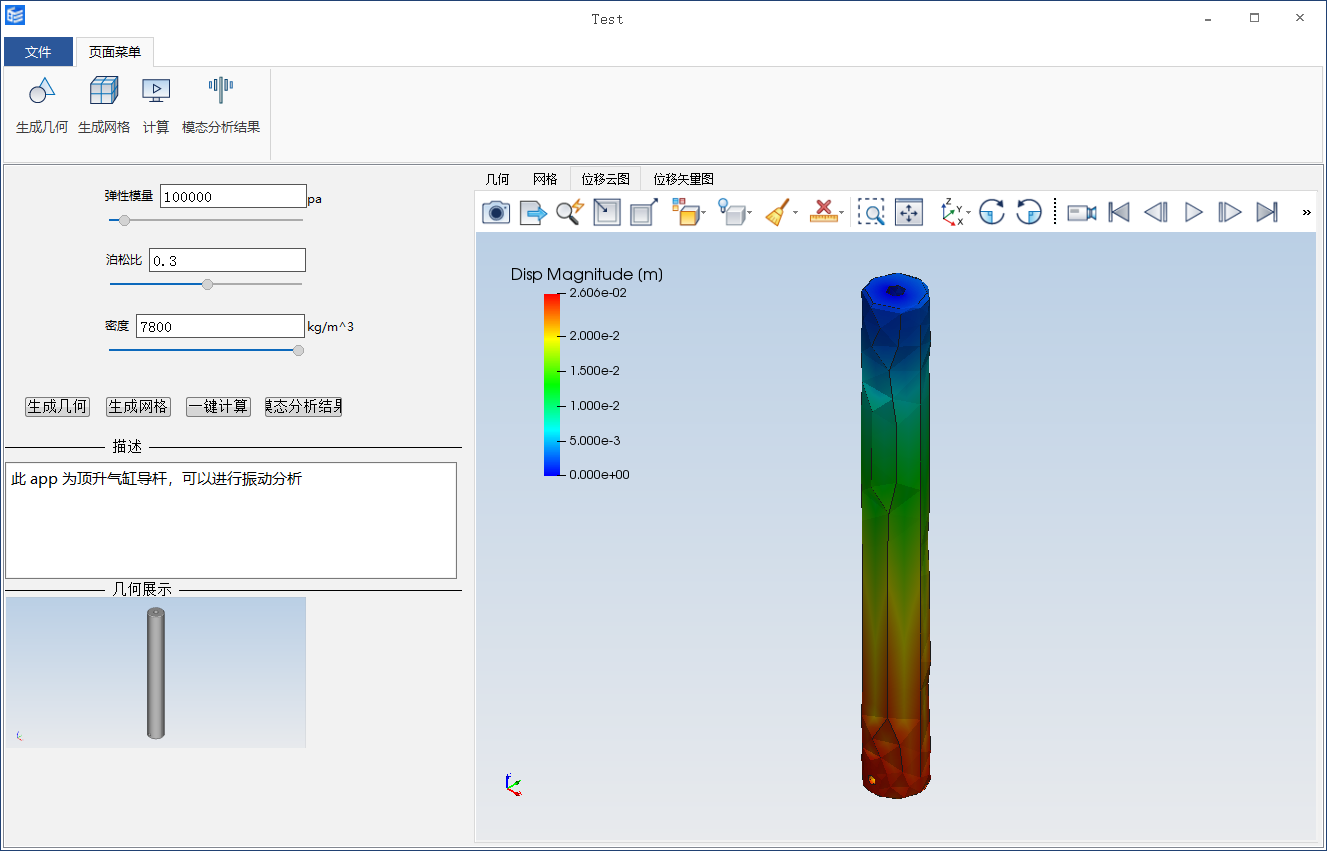This screenshot has width=1327, height=851.
Task: Jump to last animation frame
Action: coord(1267,212)
